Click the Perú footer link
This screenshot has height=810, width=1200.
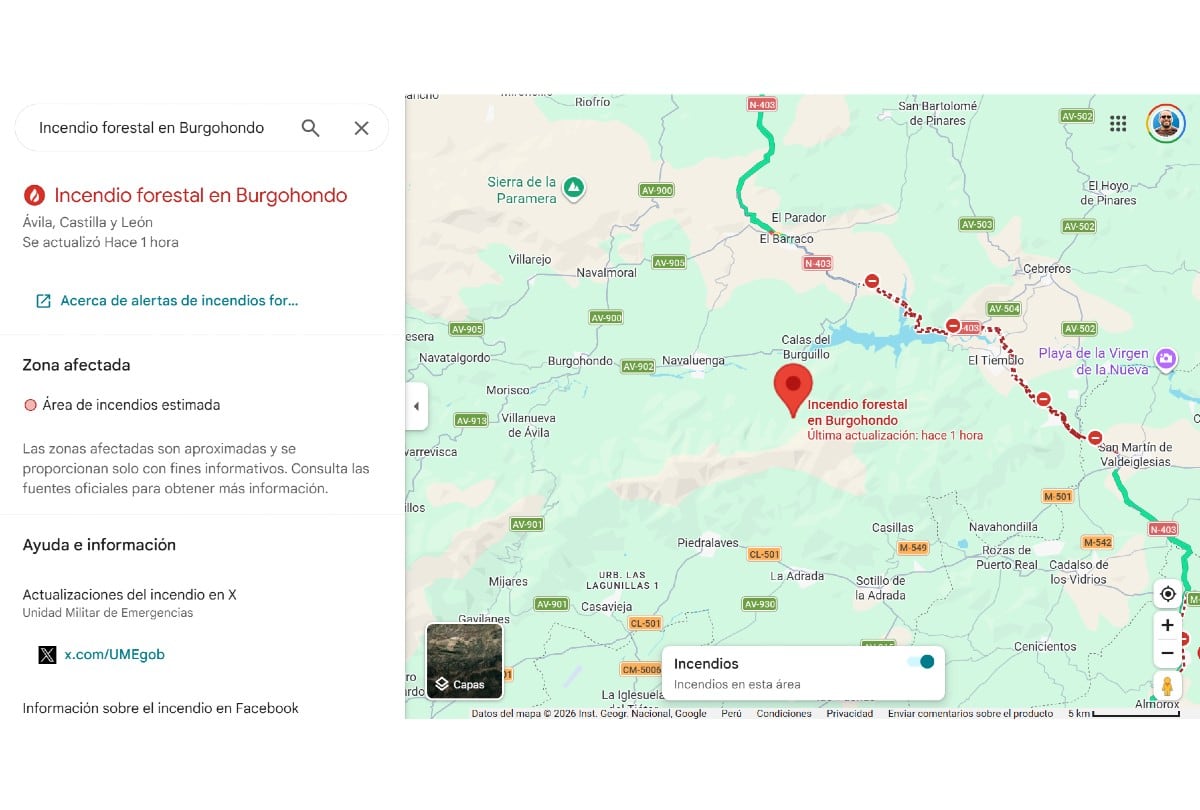click(731, 713)
